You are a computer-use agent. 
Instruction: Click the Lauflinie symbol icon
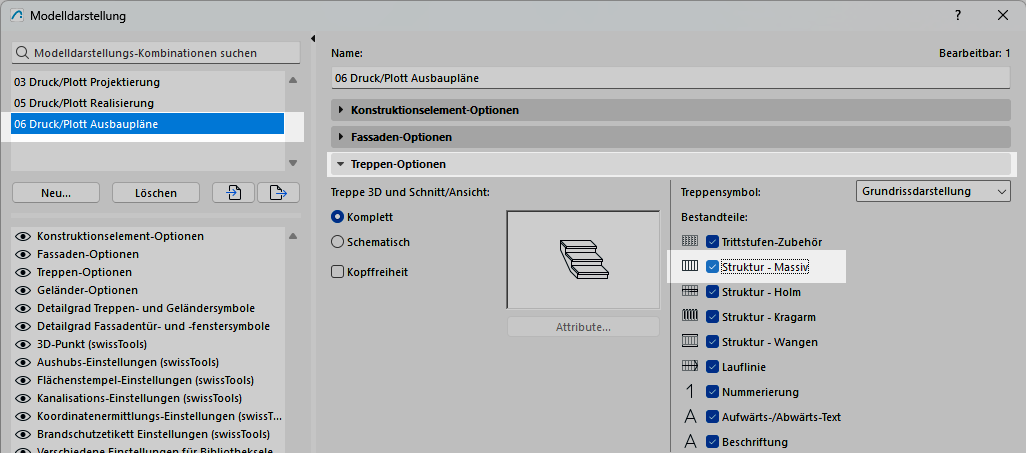point(689,367)
